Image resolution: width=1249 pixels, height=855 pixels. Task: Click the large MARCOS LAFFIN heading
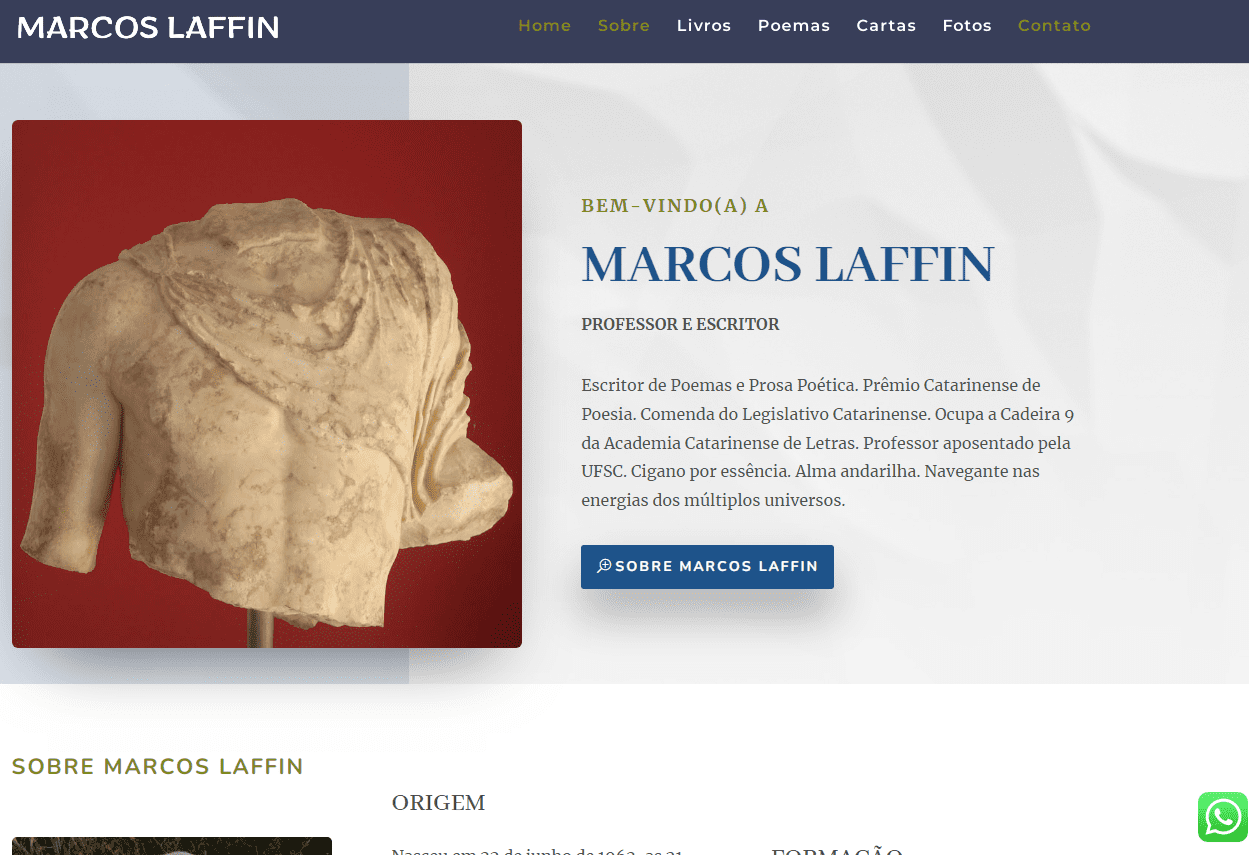tap(788, 264)
